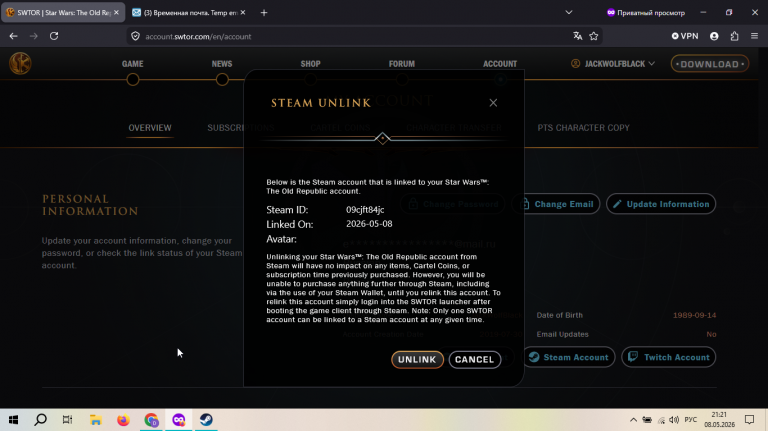
Task: Close the SWTOR browser tab
Action: pos(116,13)
